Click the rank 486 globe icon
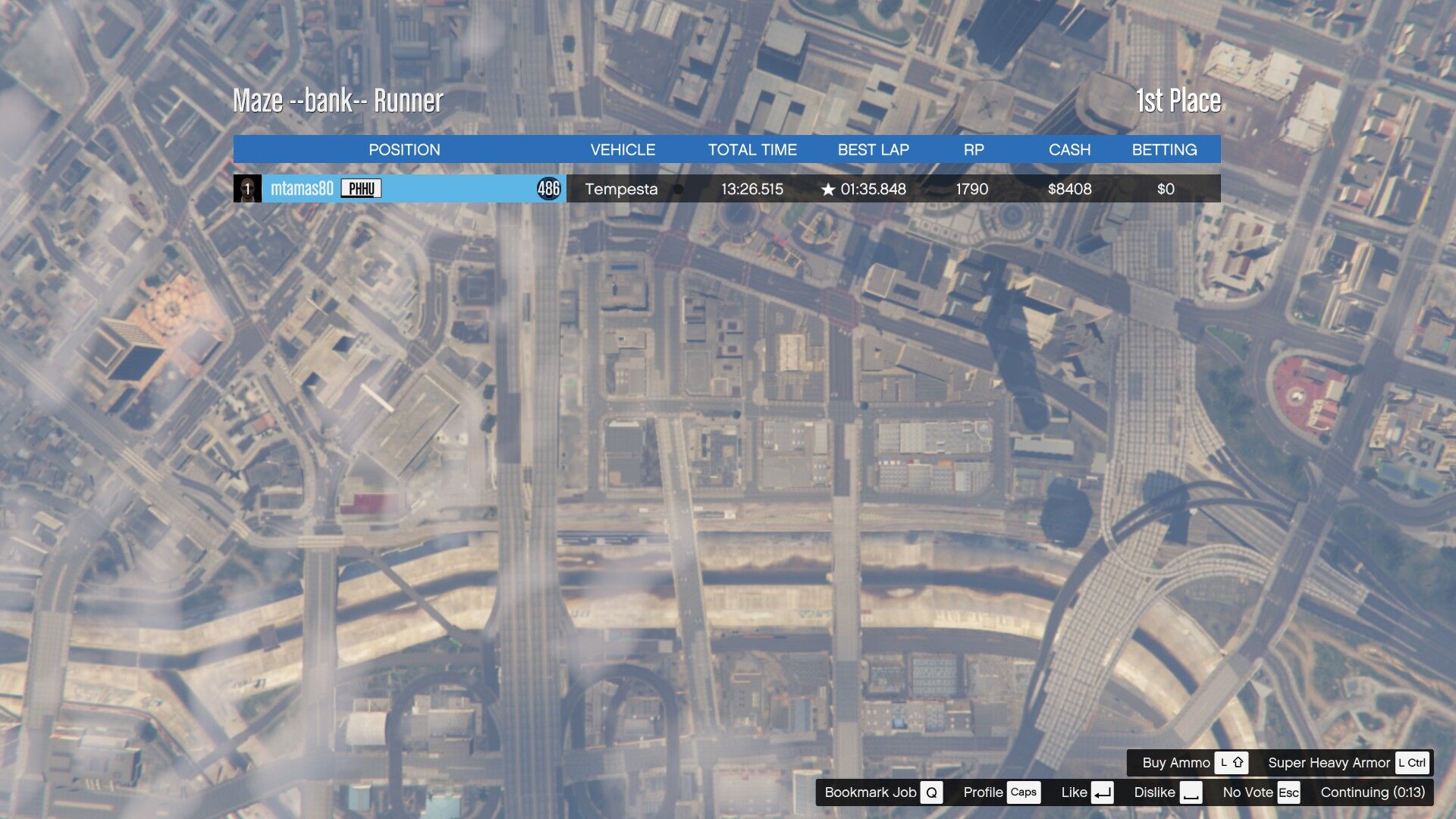The width and height of the screenshot is (1456, 819). (548, 189)
